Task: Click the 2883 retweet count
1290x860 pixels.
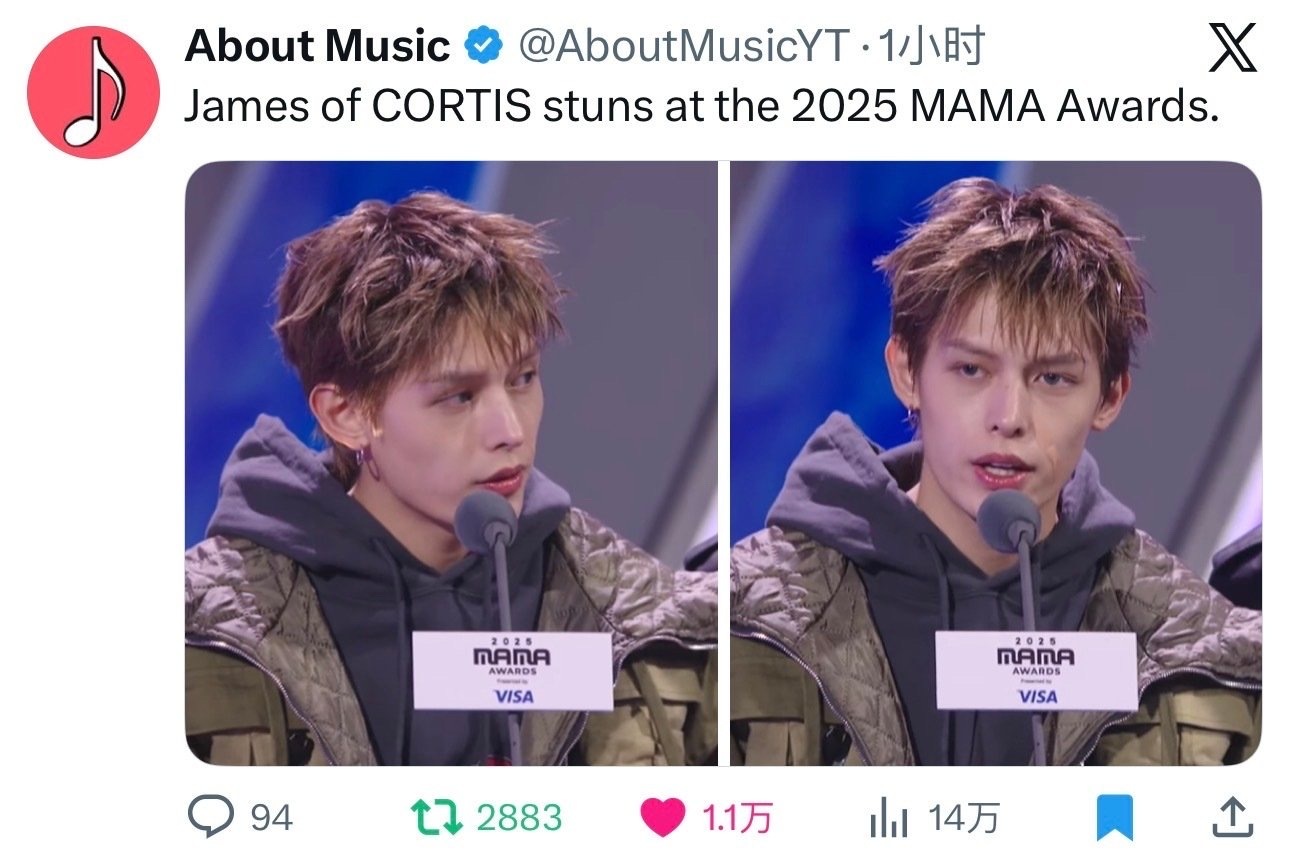Action: coord(519,818)
